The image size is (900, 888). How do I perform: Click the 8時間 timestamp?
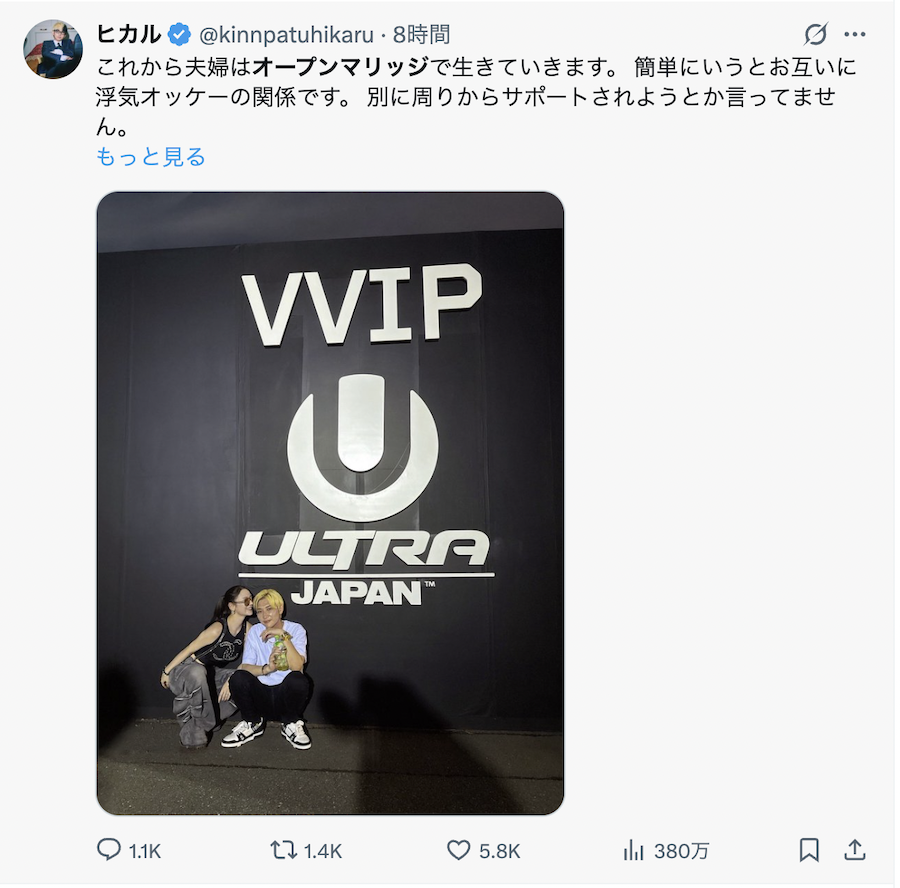[421, 35]
